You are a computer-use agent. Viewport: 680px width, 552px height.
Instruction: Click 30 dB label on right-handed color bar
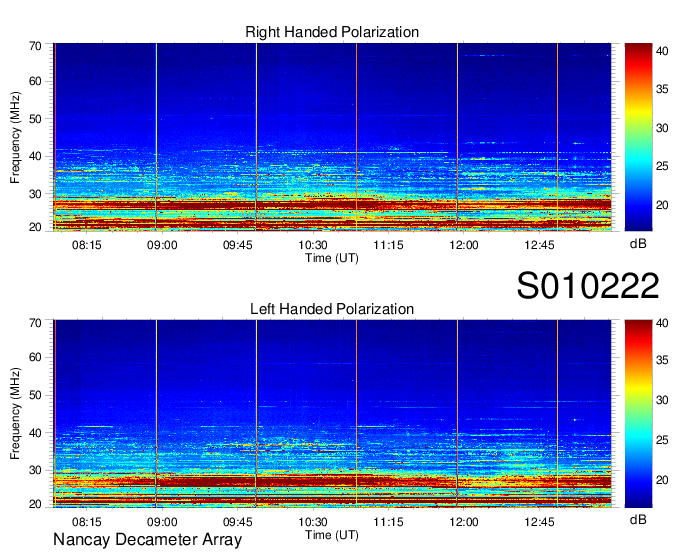(x=662, y=128)
